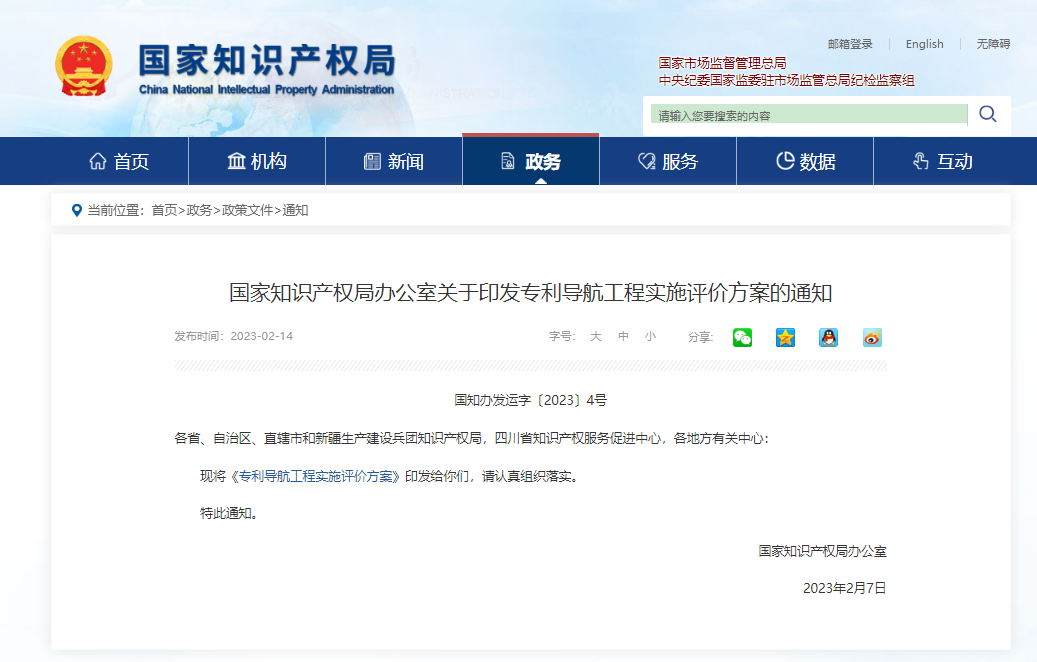Click the location pin icon in breadcrumb
Screen dimensions: 1037x662
click(77, 210)
